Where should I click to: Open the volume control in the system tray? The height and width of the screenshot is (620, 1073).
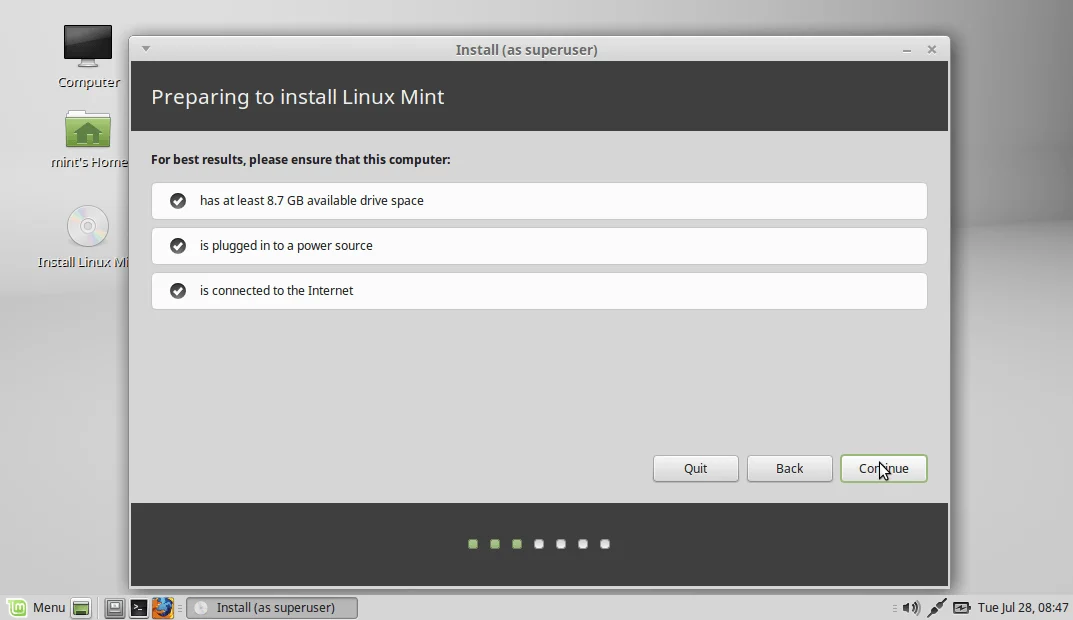tap(911, 607)
